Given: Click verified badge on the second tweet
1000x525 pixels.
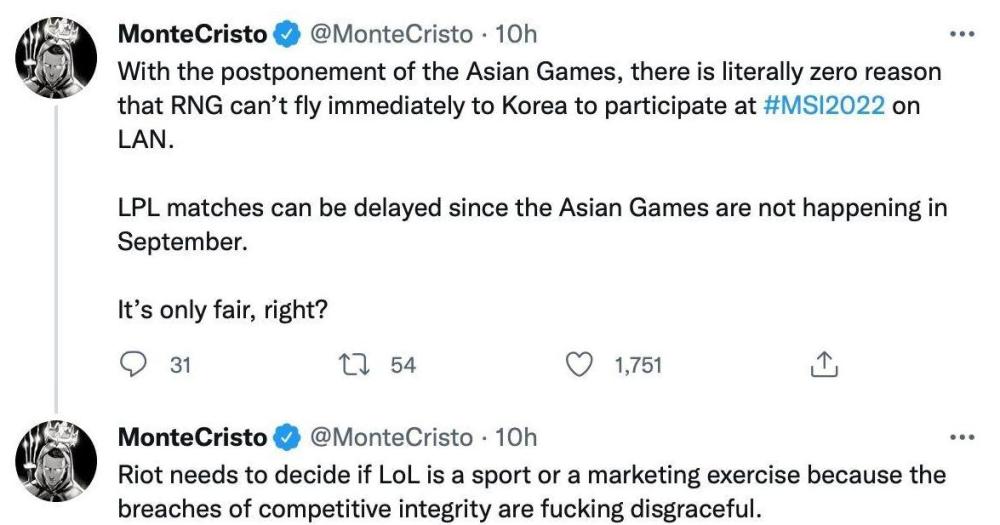Looking at the screenshot, I should point(287,437).
